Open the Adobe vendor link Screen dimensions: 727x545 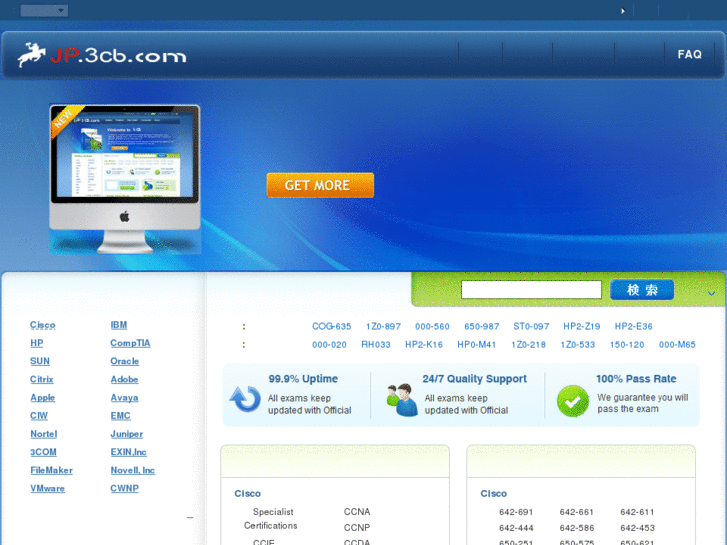[x=124, y=379]
